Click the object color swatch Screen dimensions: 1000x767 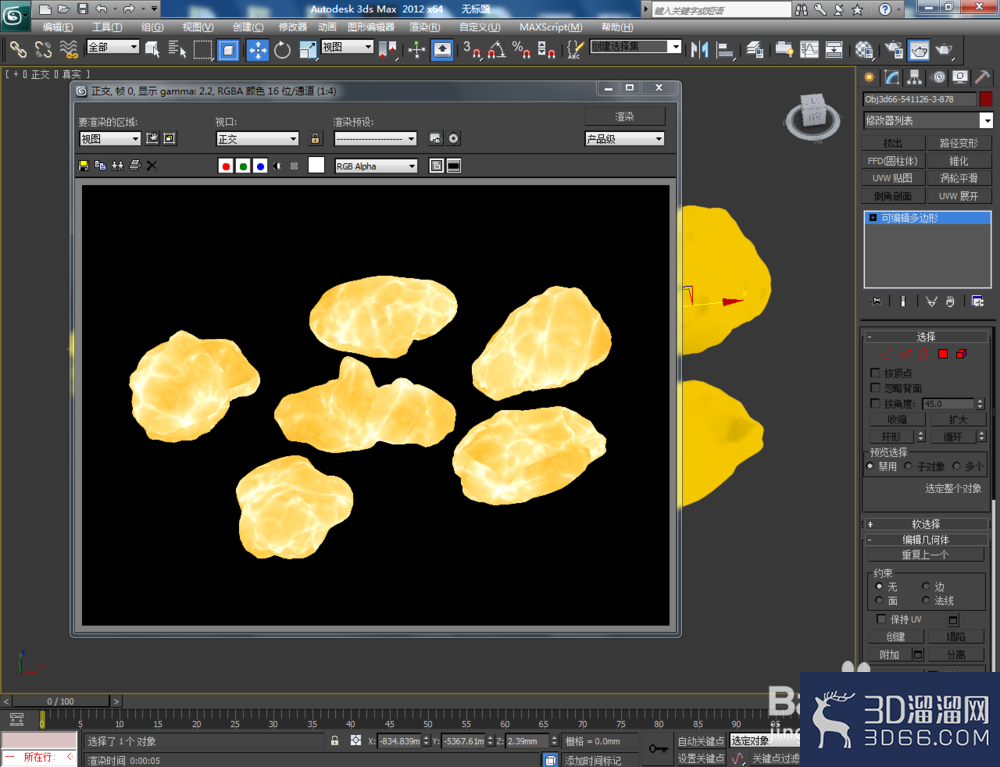coord(986,99)
